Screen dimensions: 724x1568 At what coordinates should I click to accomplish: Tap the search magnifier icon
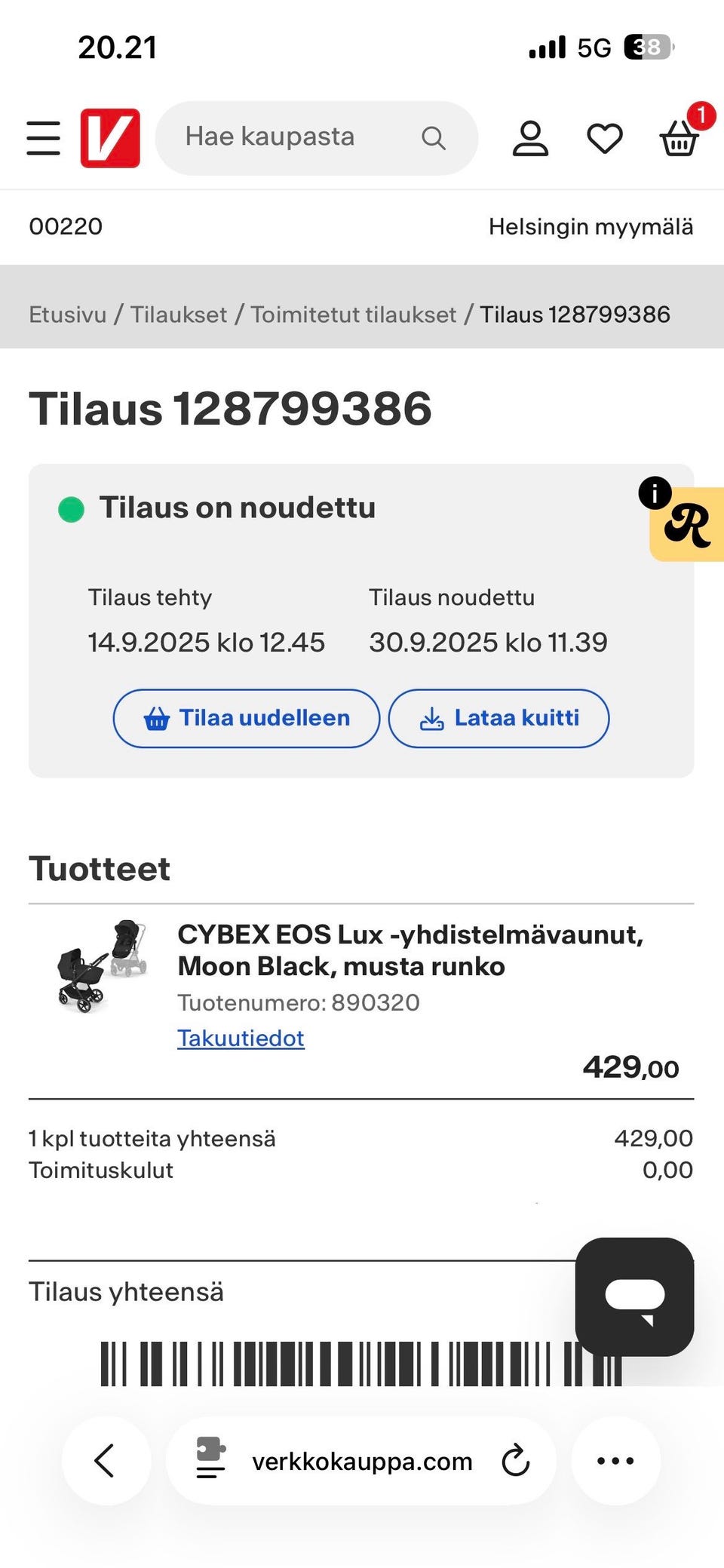(x=433, y=138)
